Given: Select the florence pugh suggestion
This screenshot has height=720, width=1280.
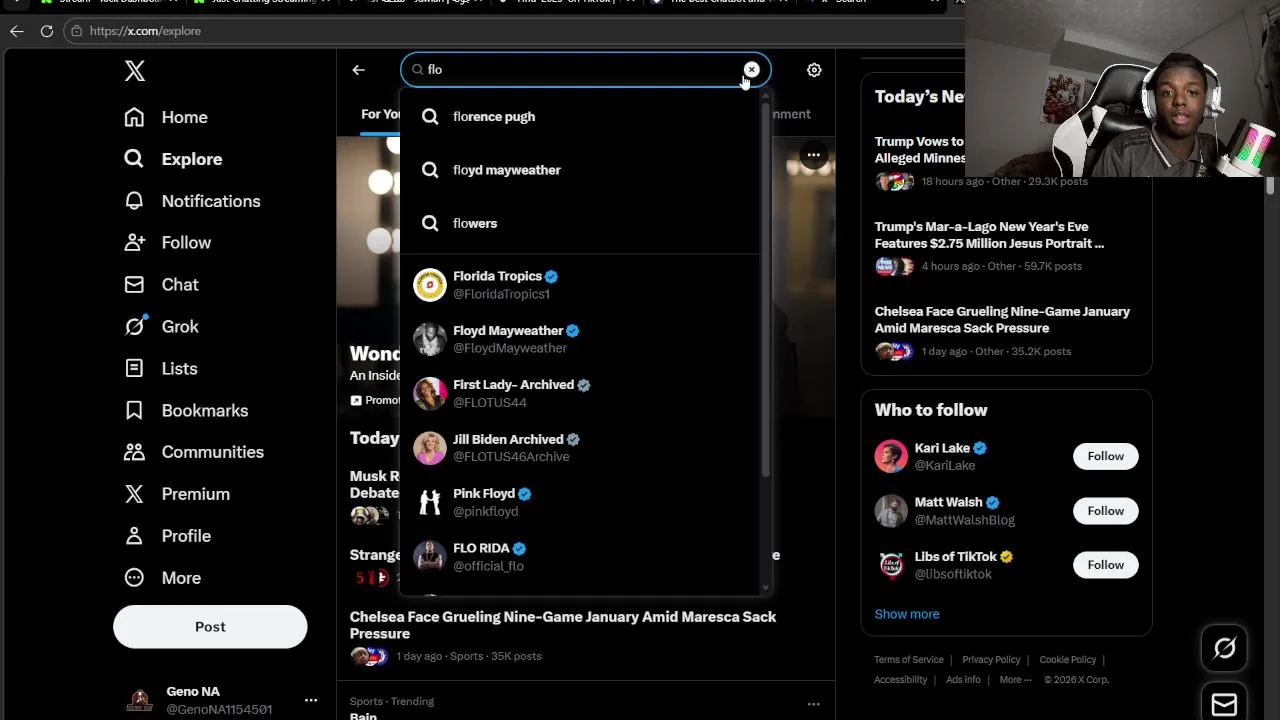Looking at the screenshot, I should (580, 117).
